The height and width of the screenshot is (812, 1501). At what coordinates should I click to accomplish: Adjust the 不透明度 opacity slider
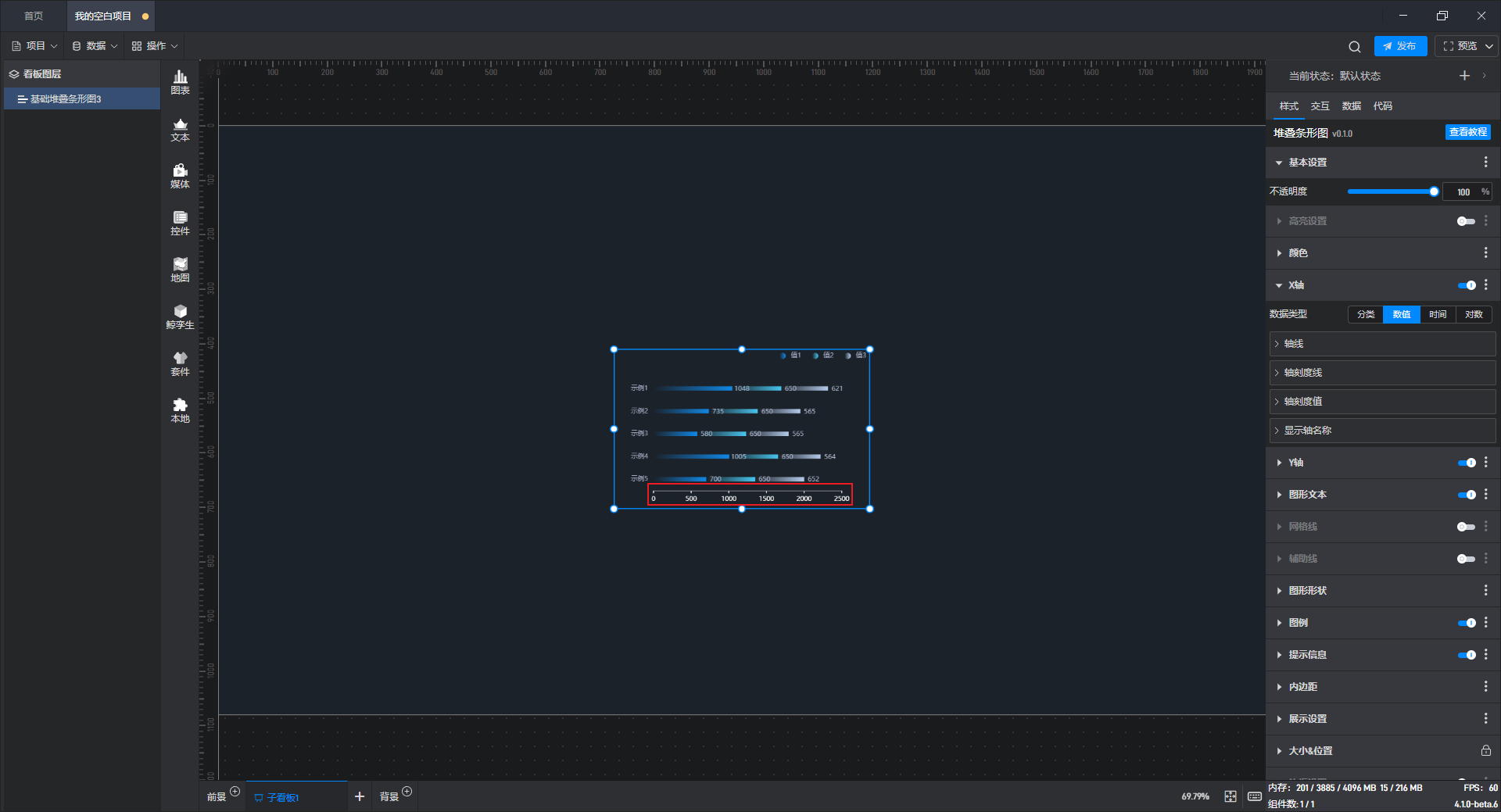point(1392,191)
